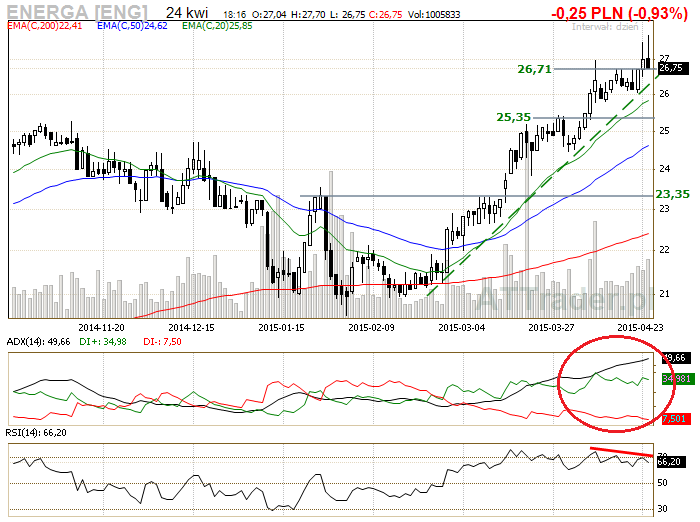Click the Interwał: dzień label

click(605, 27)
